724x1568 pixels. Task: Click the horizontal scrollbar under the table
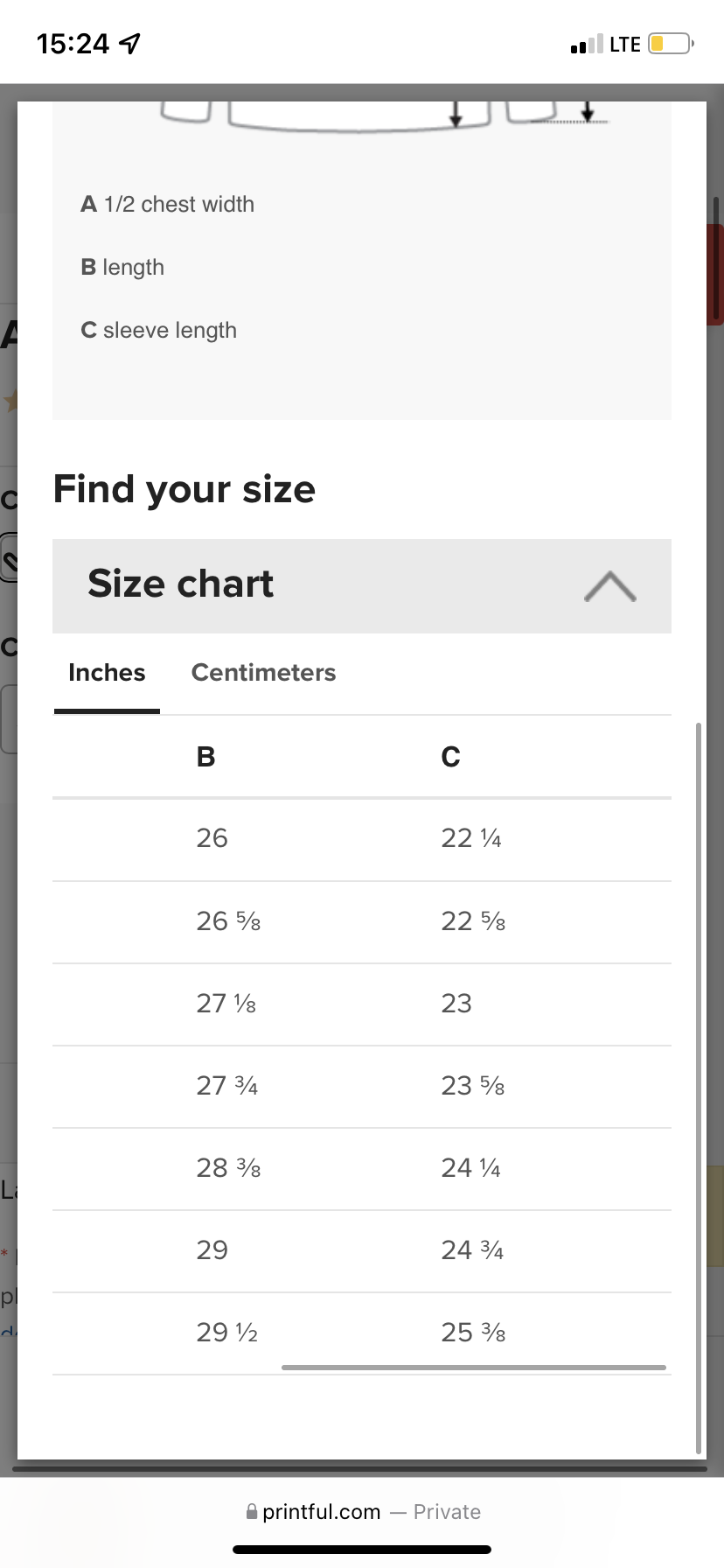473,1368
